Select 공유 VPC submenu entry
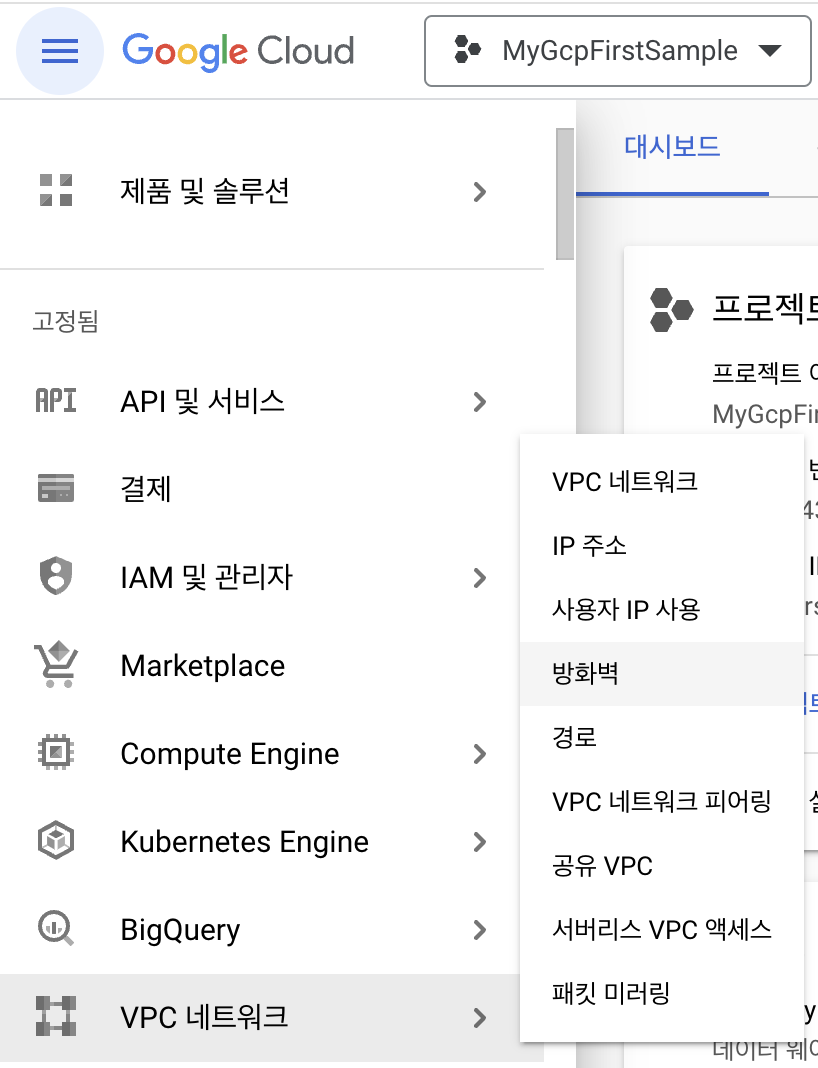The height and width of the screenshot is (1068, 818). 661,866
